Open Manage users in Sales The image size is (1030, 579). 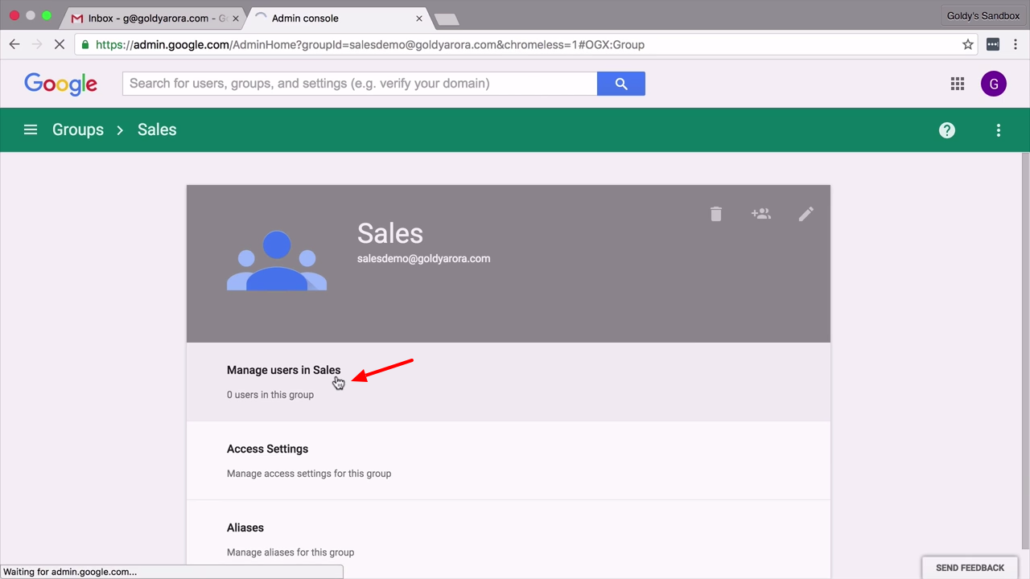pyautogui.click(x=508, y=382)
